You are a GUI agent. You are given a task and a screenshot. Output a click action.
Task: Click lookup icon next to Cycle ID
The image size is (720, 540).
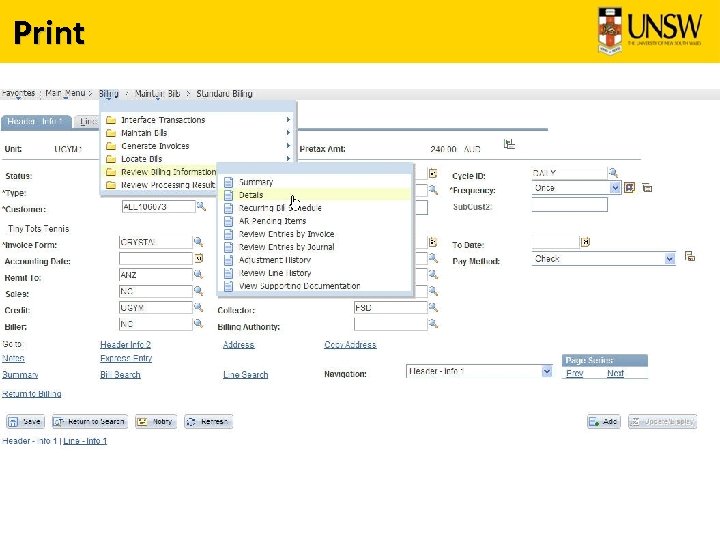(613, 173)
